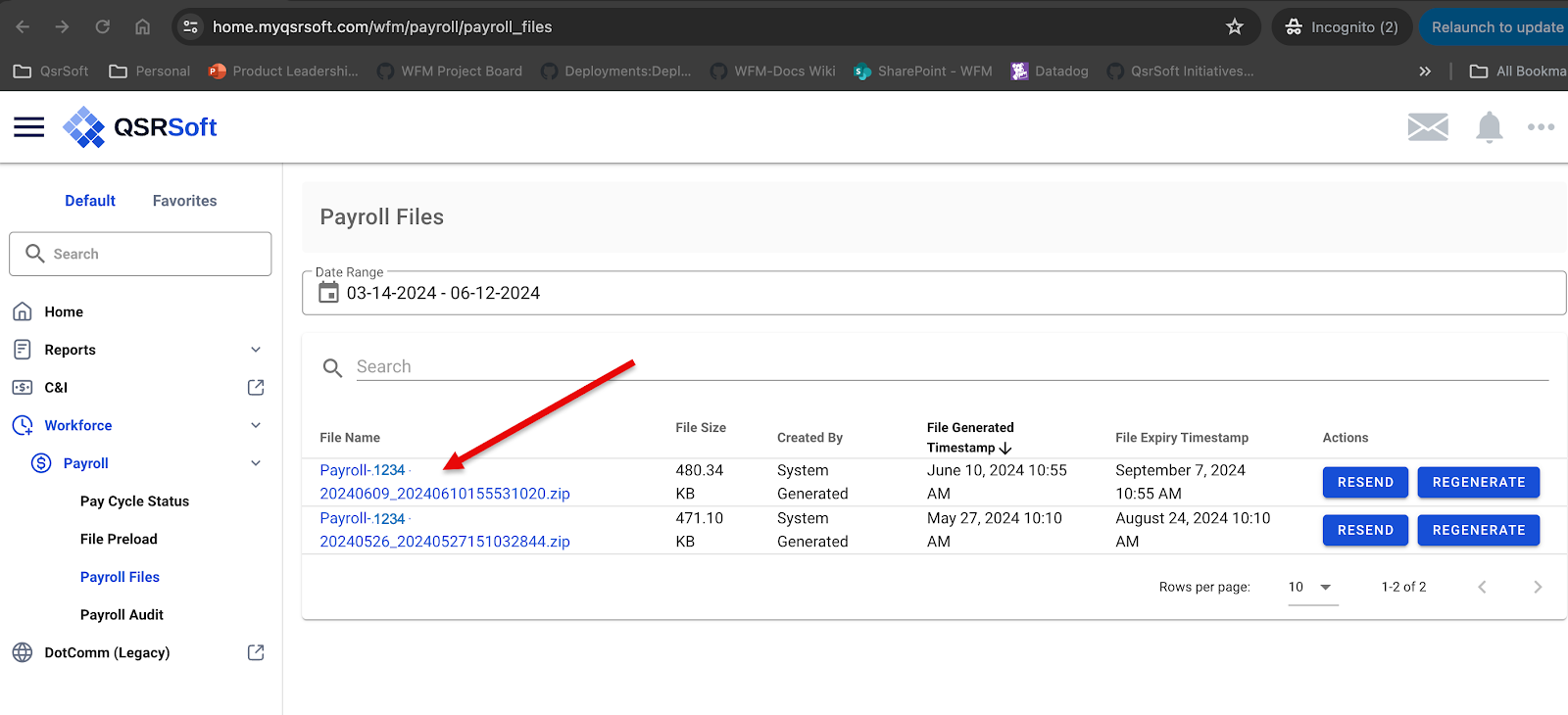Click the File Size column header
This screenshot has height=715, width=1568.
[x=701, y=428]
